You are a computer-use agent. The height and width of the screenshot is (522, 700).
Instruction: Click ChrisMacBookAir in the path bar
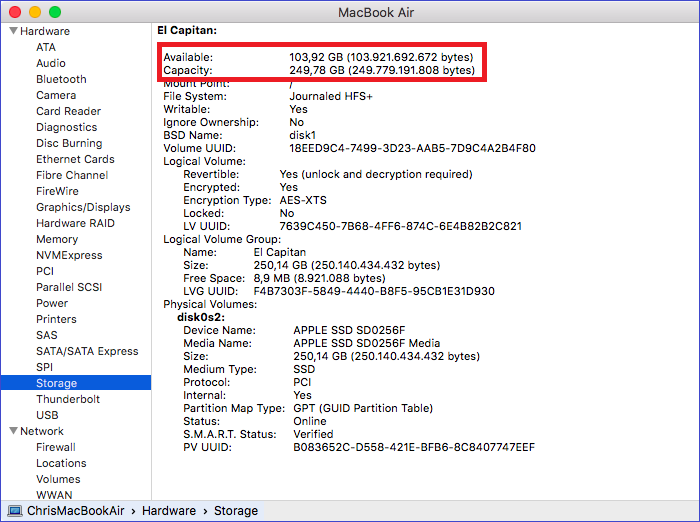point(75,511)
